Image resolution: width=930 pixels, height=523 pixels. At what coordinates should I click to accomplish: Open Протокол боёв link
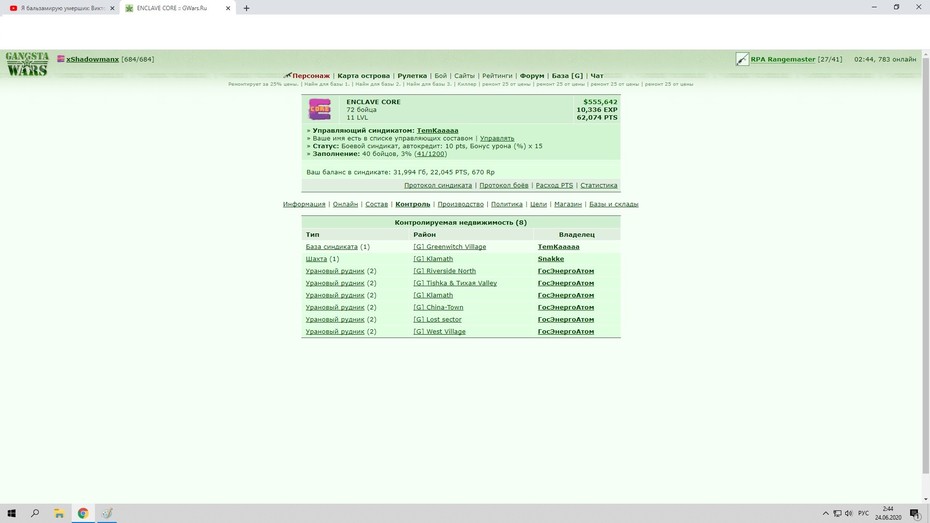pyautogui.click(x=504, y=185)
